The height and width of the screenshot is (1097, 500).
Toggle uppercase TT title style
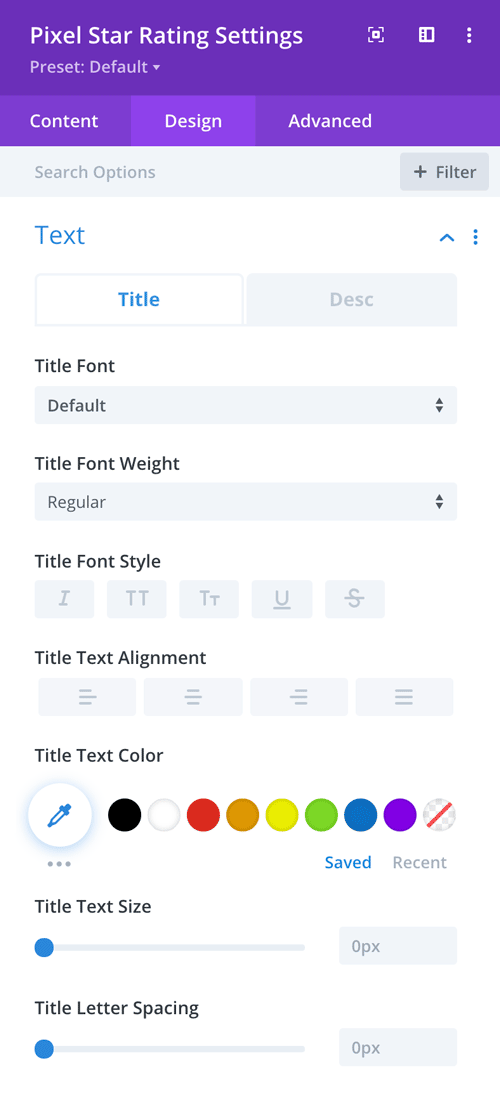137,599
